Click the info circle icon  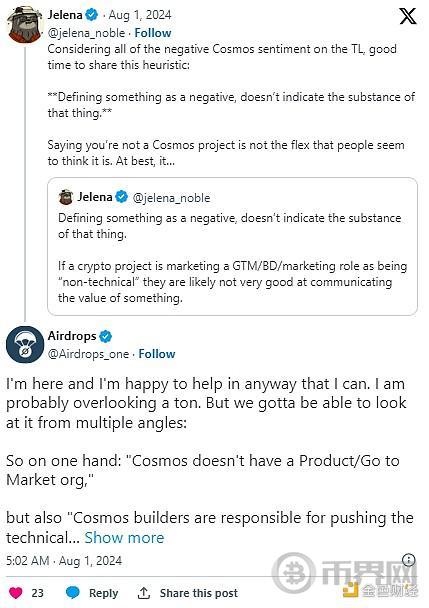[408, 560]
